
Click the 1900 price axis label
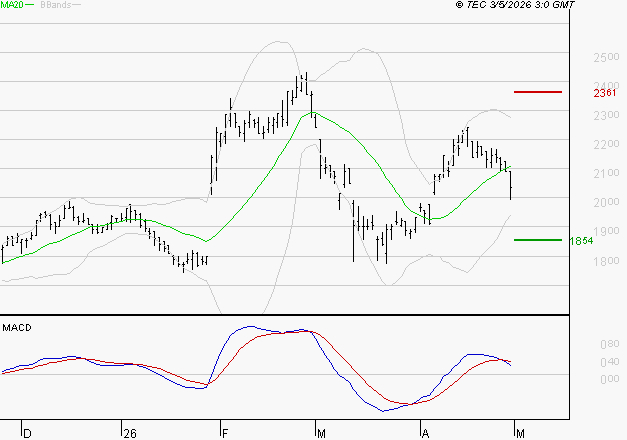point(606,231)
